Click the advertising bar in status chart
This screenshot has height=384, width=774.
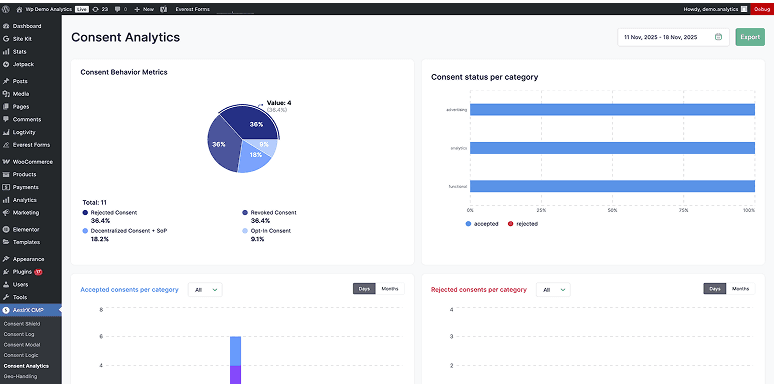coord(612,110)
